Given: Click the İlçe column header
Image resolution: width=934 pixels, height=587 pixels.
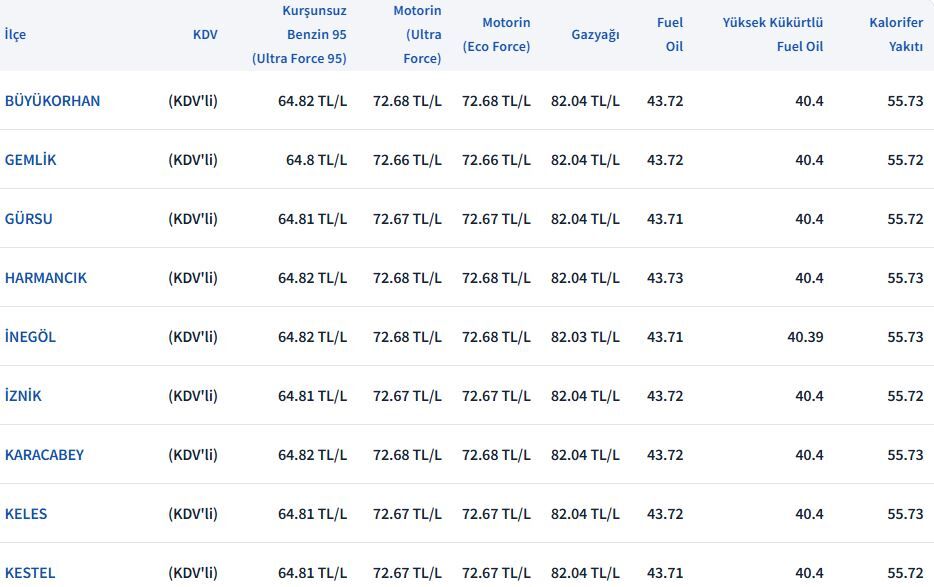Looking at the screenshot, I should pyautogui.click(x=15, y=34).
